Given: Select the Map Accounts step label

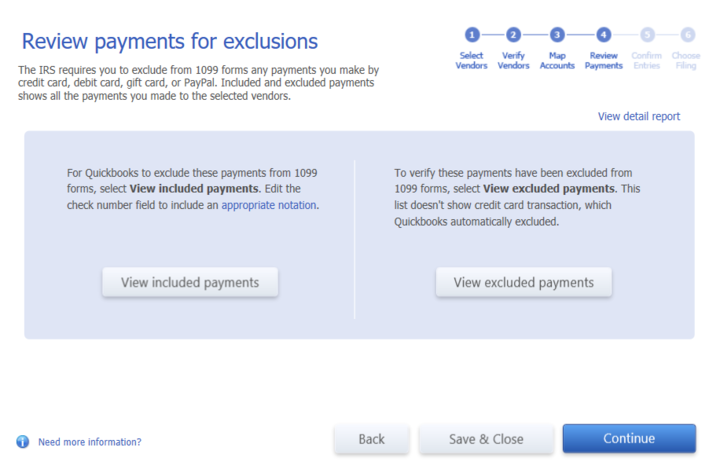Looking at the screenshot, I should (557, 60).
